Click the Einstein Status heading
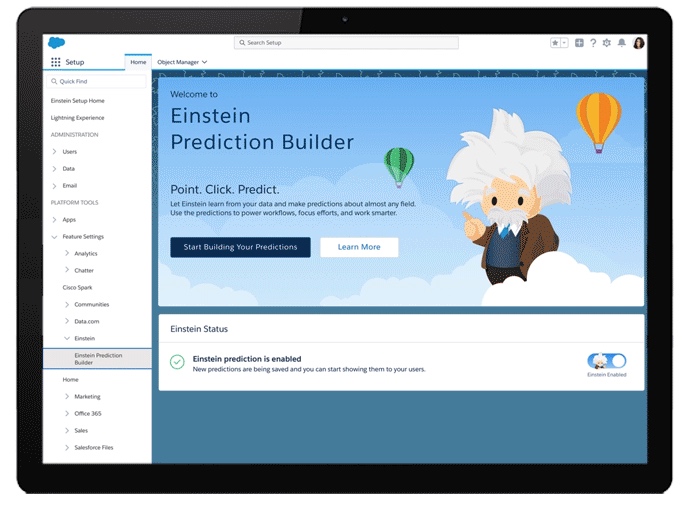 point(199,329)
